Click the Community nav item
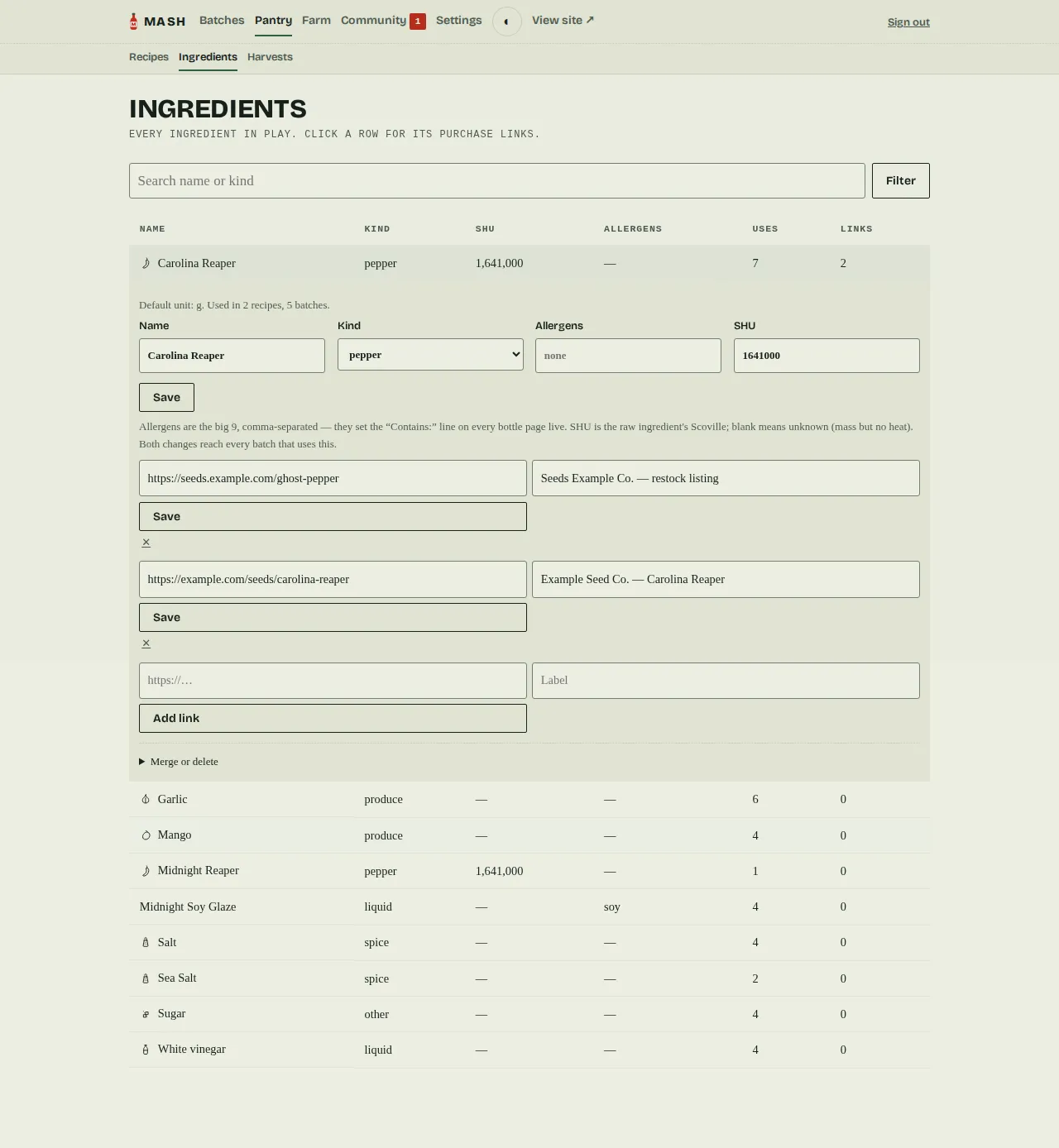This screenshot has width=1059, height=1148. coord(373,20)
